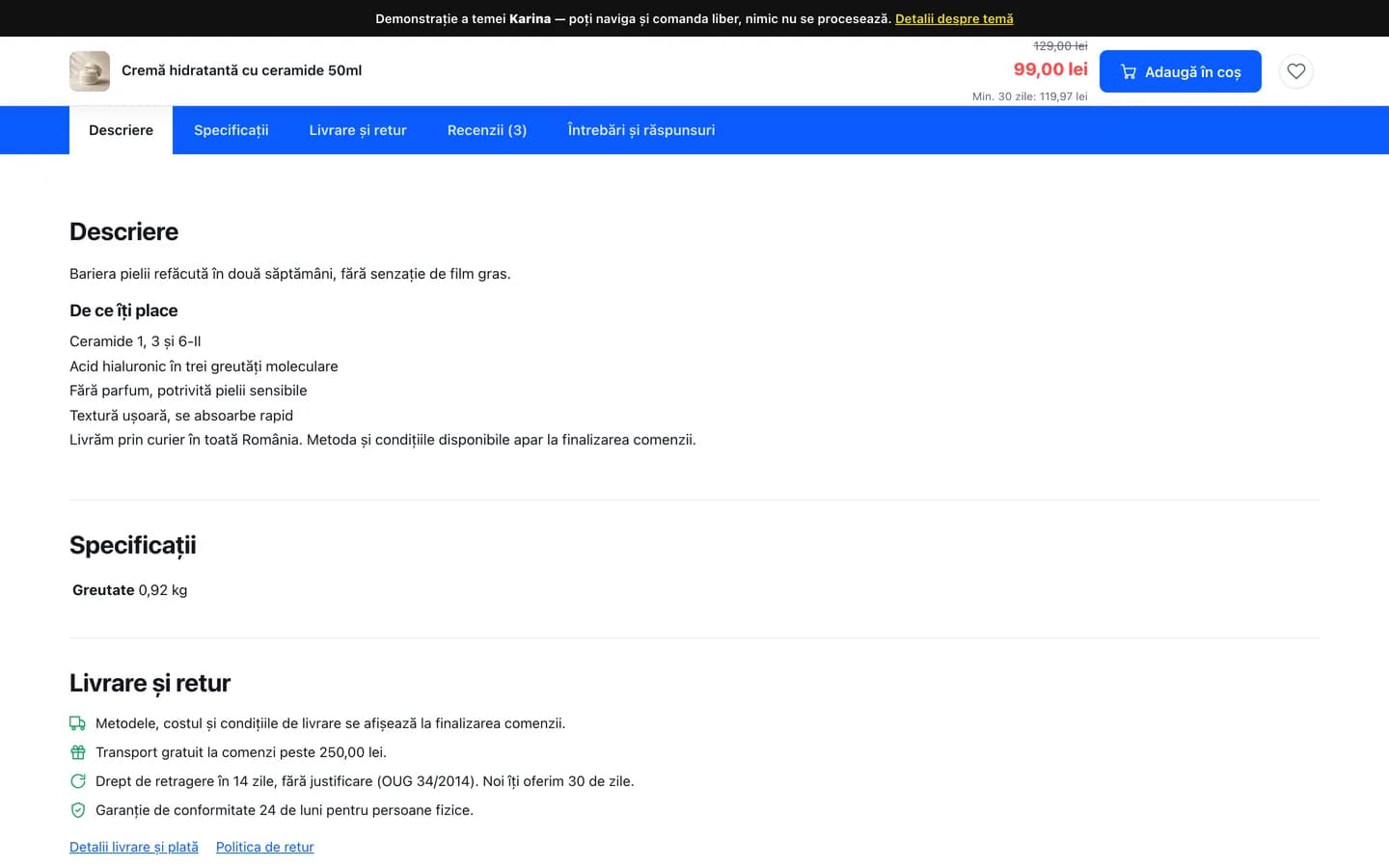Click the Specificații section heading
Viewport: 1389px width, 868px height.
point(133,545)
